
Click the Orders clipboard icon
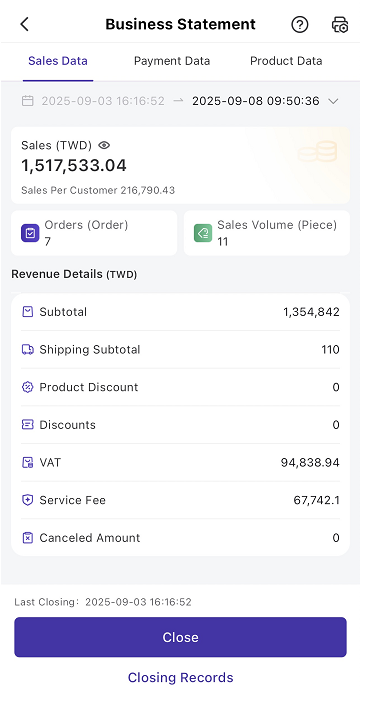tap(30, 233)
